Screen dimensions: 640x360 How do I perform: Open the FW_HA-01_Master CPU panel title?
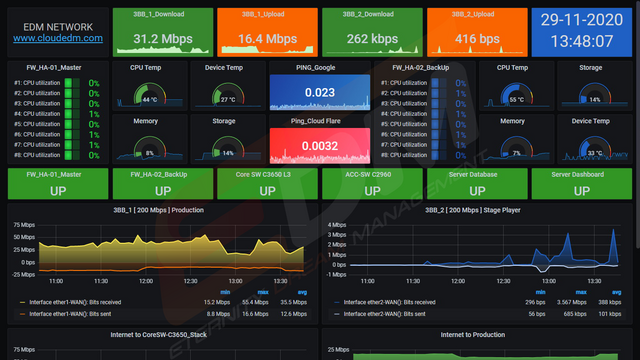click(54, 68)
